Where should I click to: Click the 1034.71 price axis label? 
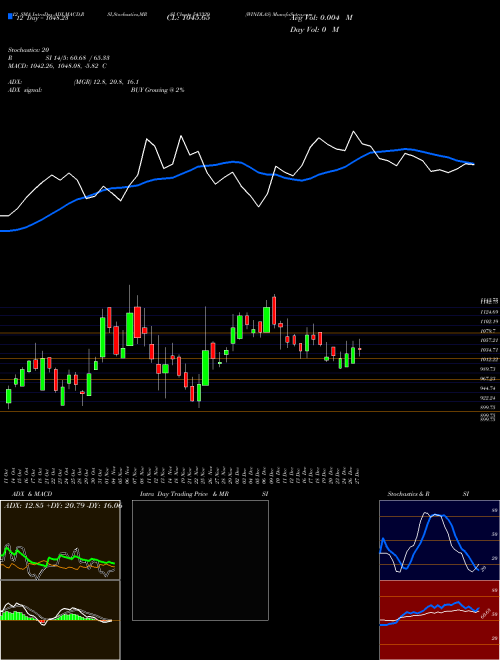pos(490,350)
